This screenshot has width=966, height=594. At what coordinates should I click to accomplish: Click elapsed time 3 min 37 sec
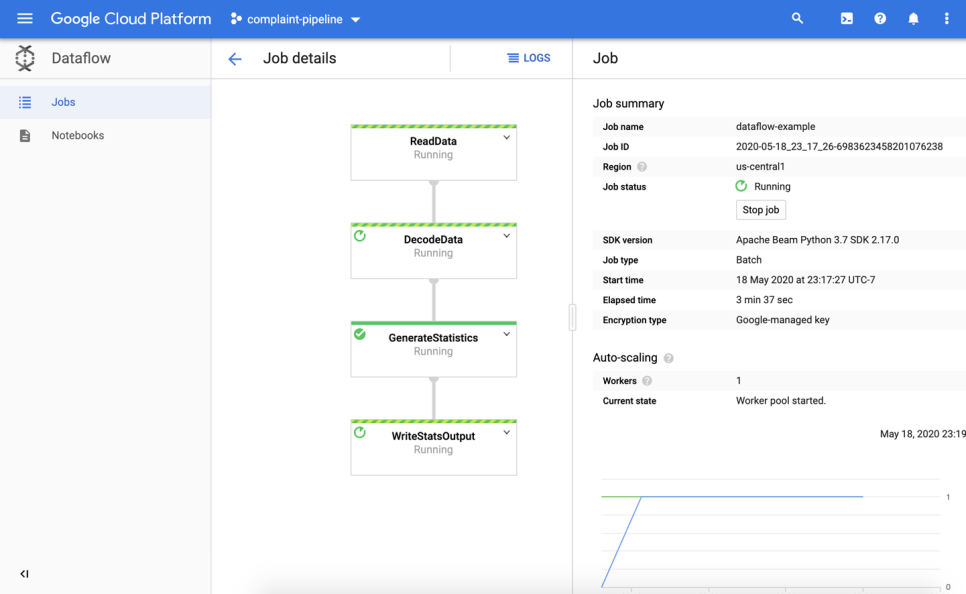[764, 300]
